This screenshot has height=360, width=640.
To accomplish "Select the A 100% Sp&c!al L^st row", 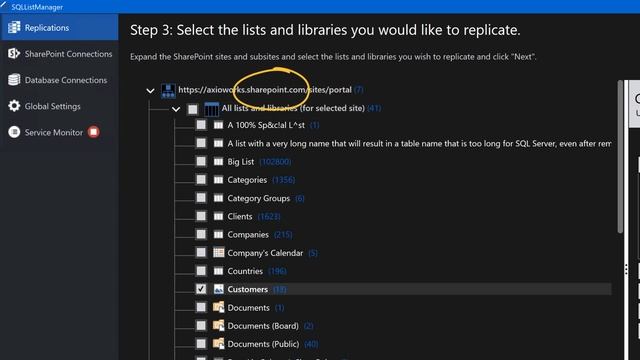I will click(x=266, y=125).
